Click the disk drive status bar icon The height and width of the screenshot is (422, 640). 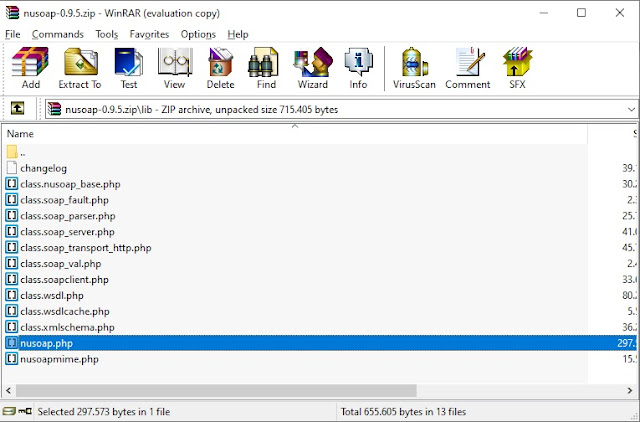[x=9, y=411]
